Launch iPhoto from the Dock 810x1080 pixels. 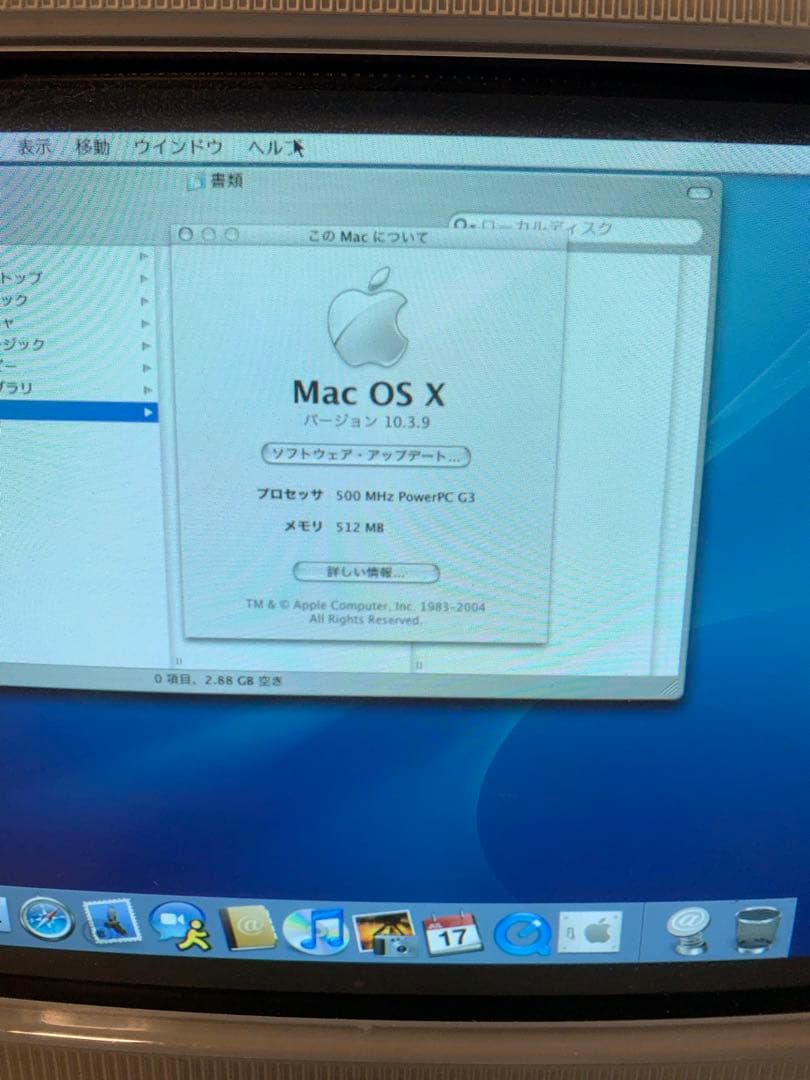(x=385, y=933)
